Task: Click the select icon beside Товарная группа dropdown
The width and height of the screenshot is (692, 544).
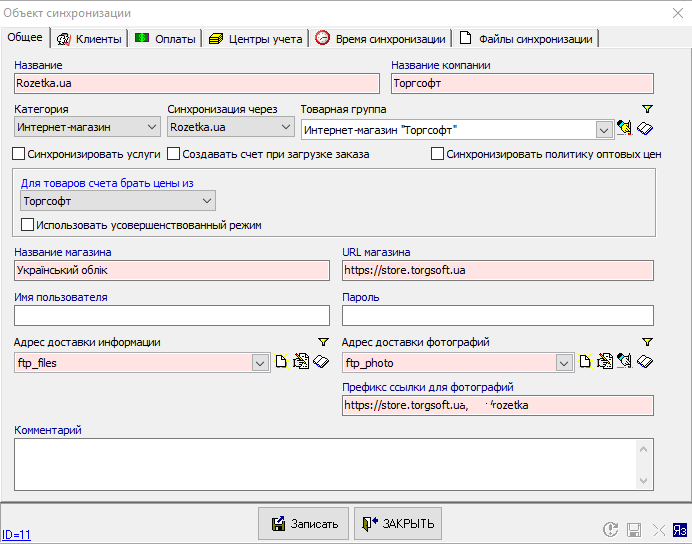Action: click(625, 128)
